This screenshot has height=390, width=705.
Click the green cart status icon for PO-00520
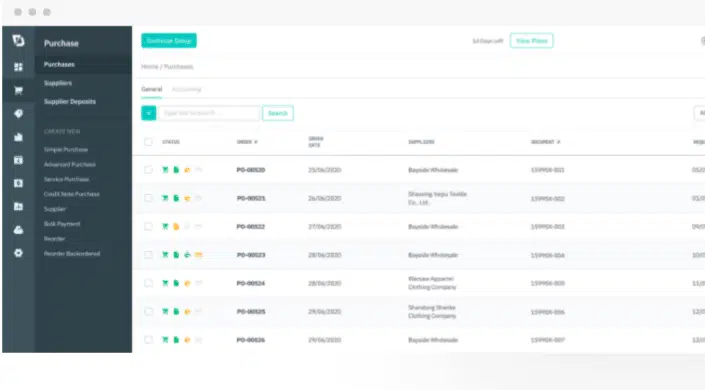(x=165, y=170)
